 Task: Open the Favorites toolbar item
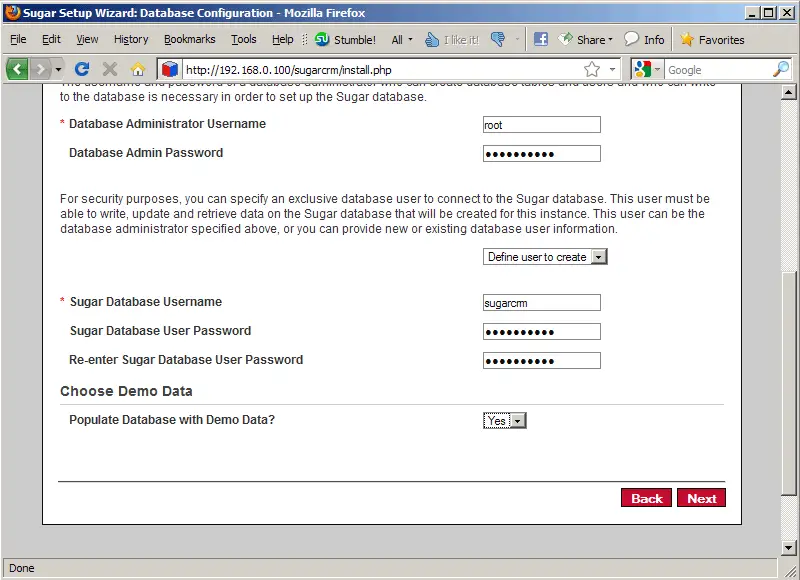[712, 40]
